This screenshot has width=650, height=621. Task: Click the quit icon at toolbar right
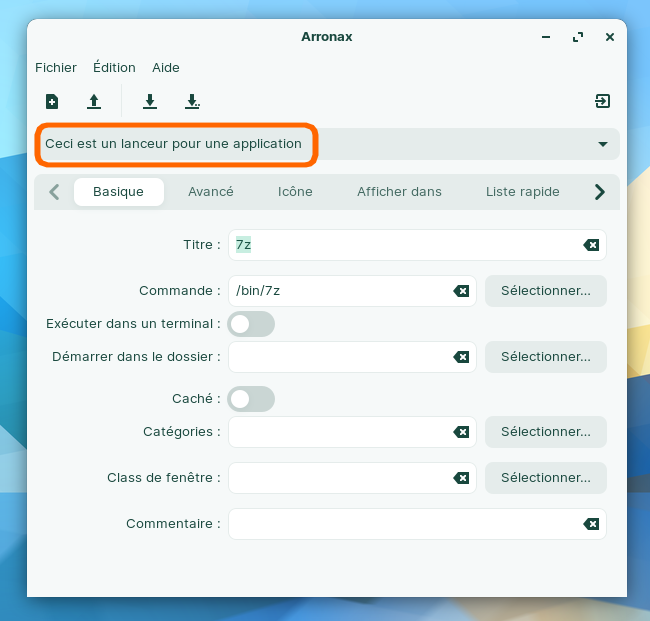(602, 101)
